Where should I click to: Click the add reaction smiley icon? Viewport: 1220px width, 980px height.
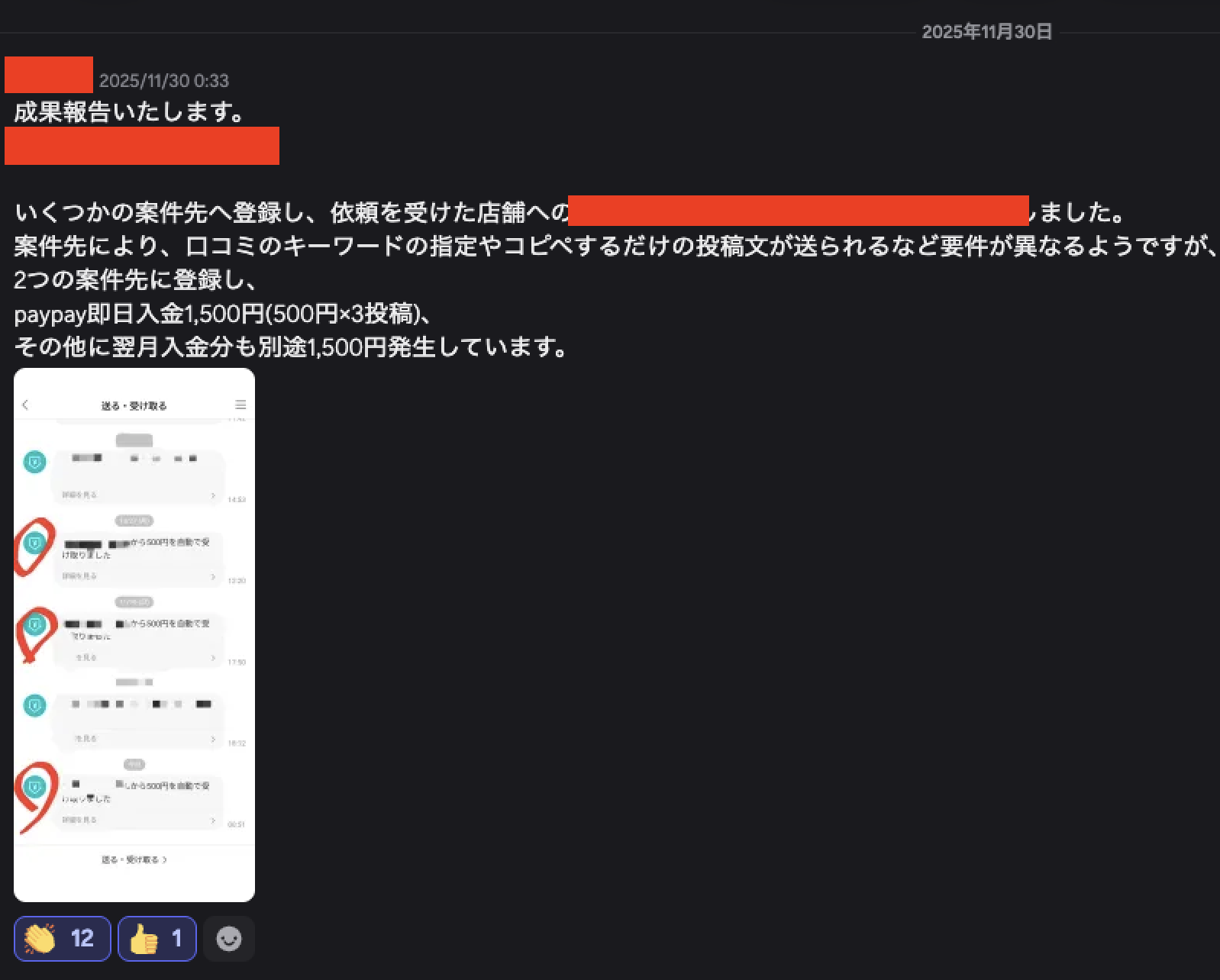(228, 938)
